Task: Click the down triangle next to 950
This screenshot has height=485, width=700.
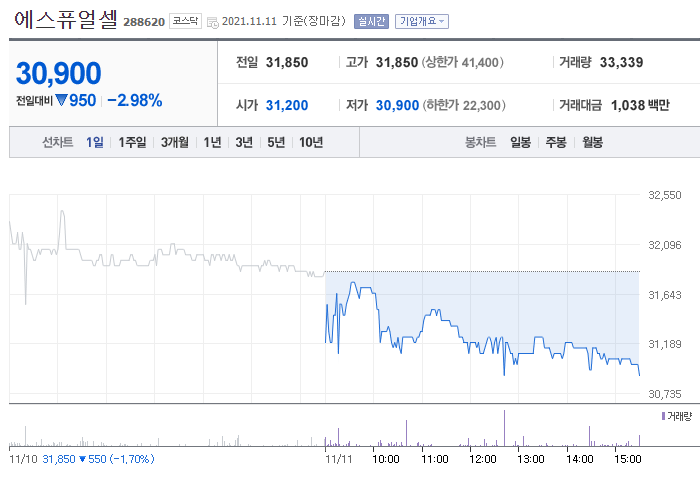Action: 61,100
